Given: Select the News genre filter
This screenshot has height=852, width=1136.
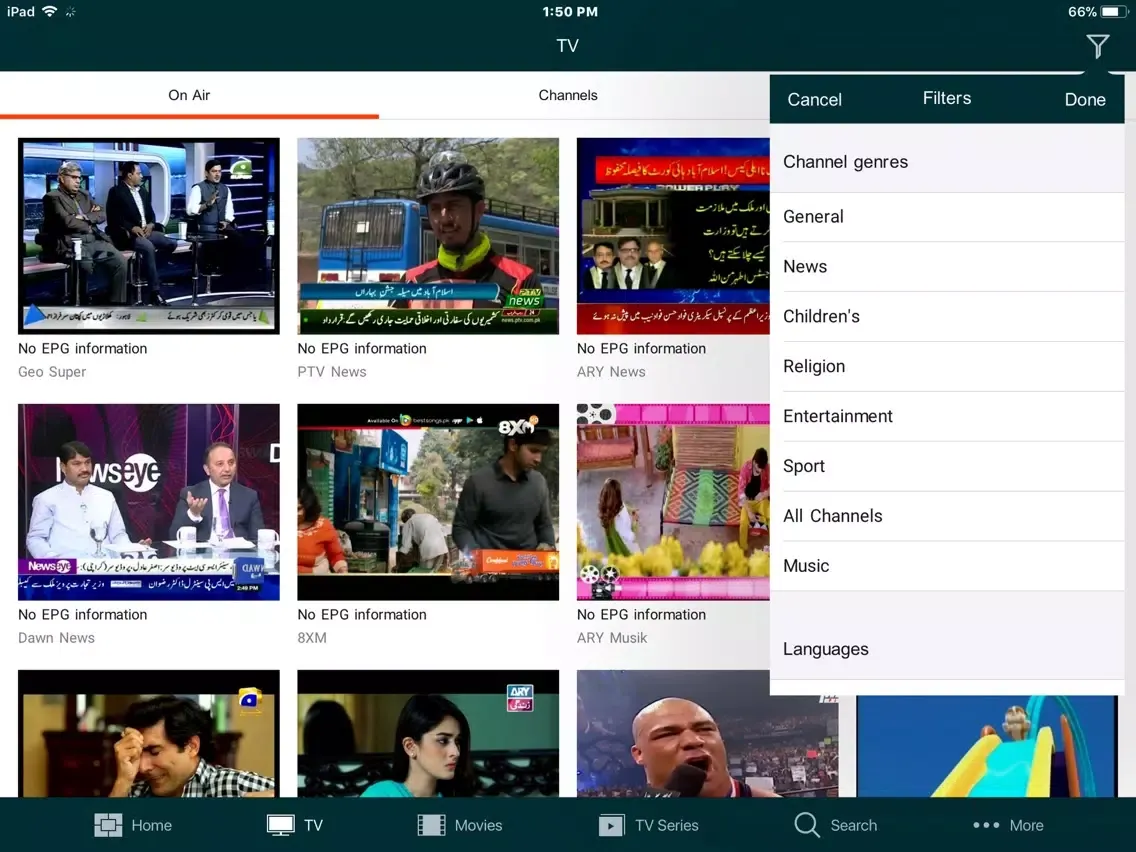Looking at the screenshot, I should tap(947, 267).
